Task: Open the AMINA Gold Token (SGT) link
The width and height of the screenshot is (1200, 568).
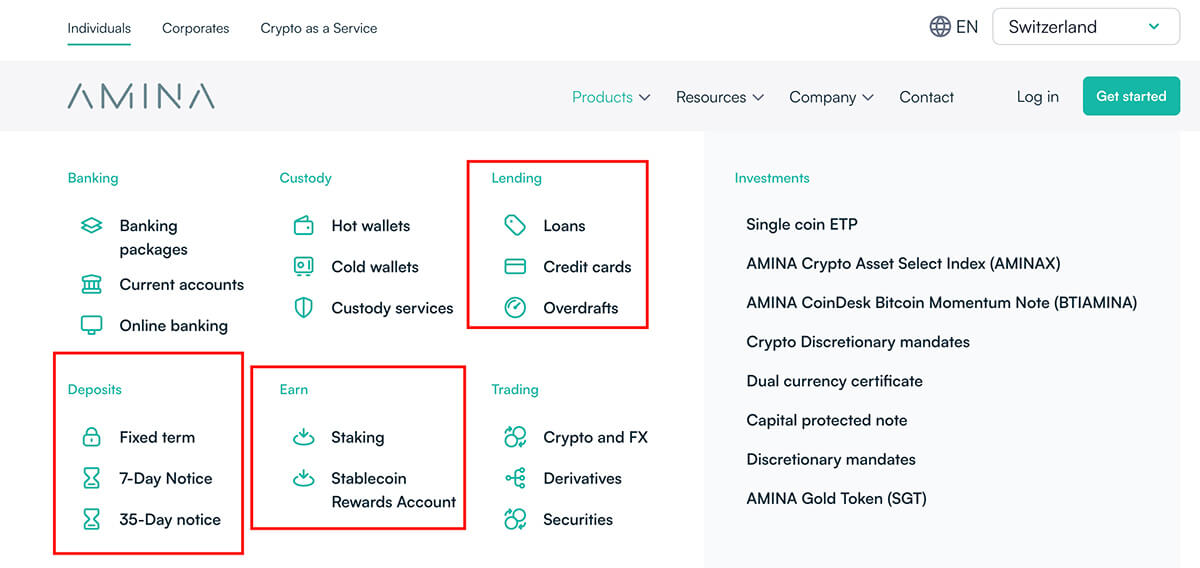Action: click(836, 498)
